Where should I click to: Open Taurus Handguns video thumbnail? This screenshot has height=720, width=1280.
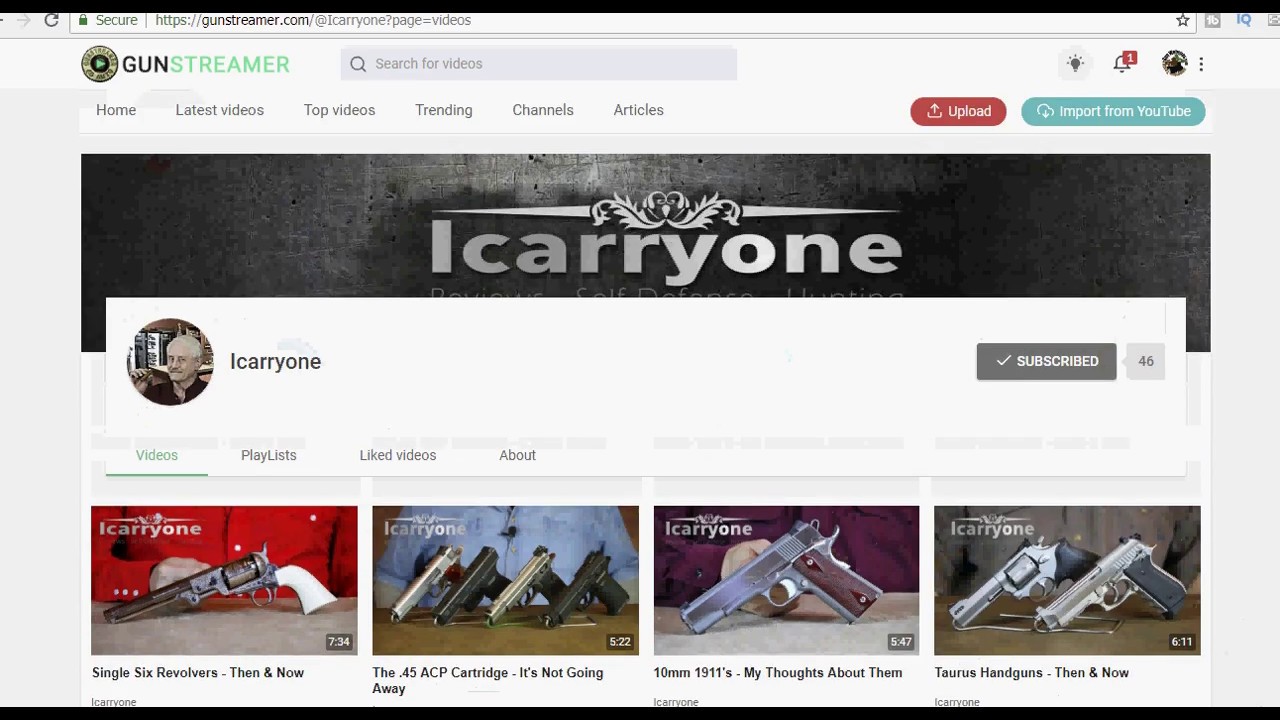[1067, 581]
